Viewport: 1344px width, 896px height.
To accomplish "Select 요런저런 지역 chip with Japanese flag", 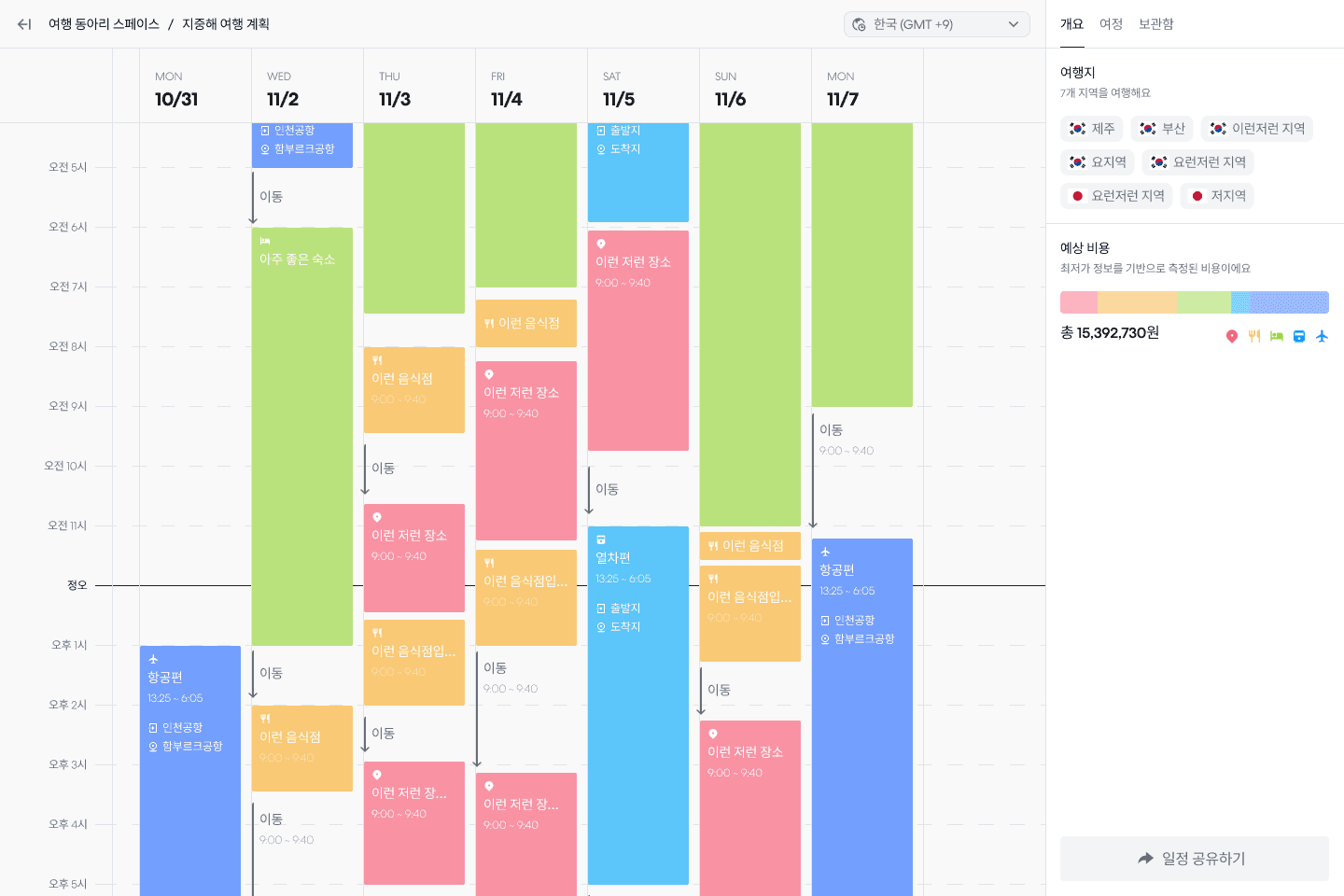I will (x=1116, y=196).
